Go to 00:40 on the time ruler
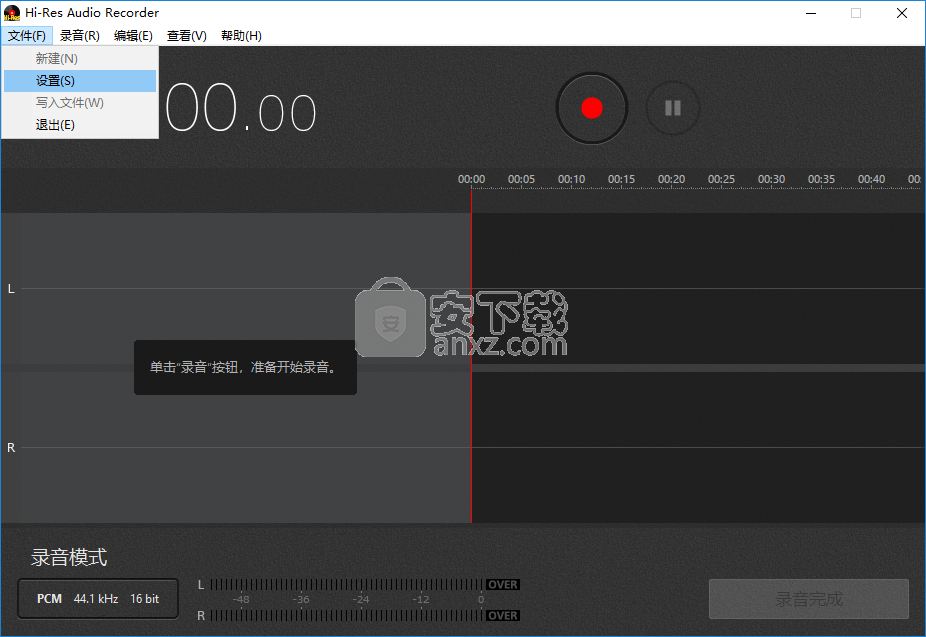The height and width of the screenshot is (637, 926). 872,179
